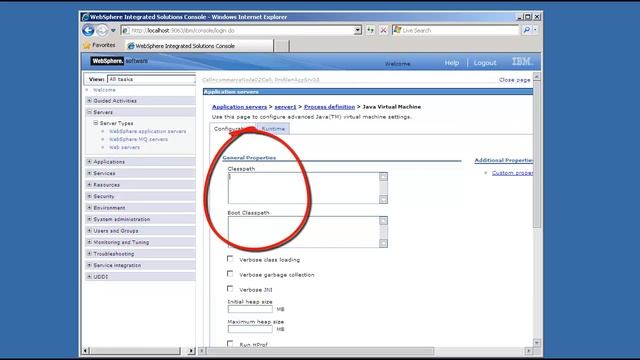640x360 pixels.
Task: Open the View All tasks dropdown
Action: coord(151,79)
